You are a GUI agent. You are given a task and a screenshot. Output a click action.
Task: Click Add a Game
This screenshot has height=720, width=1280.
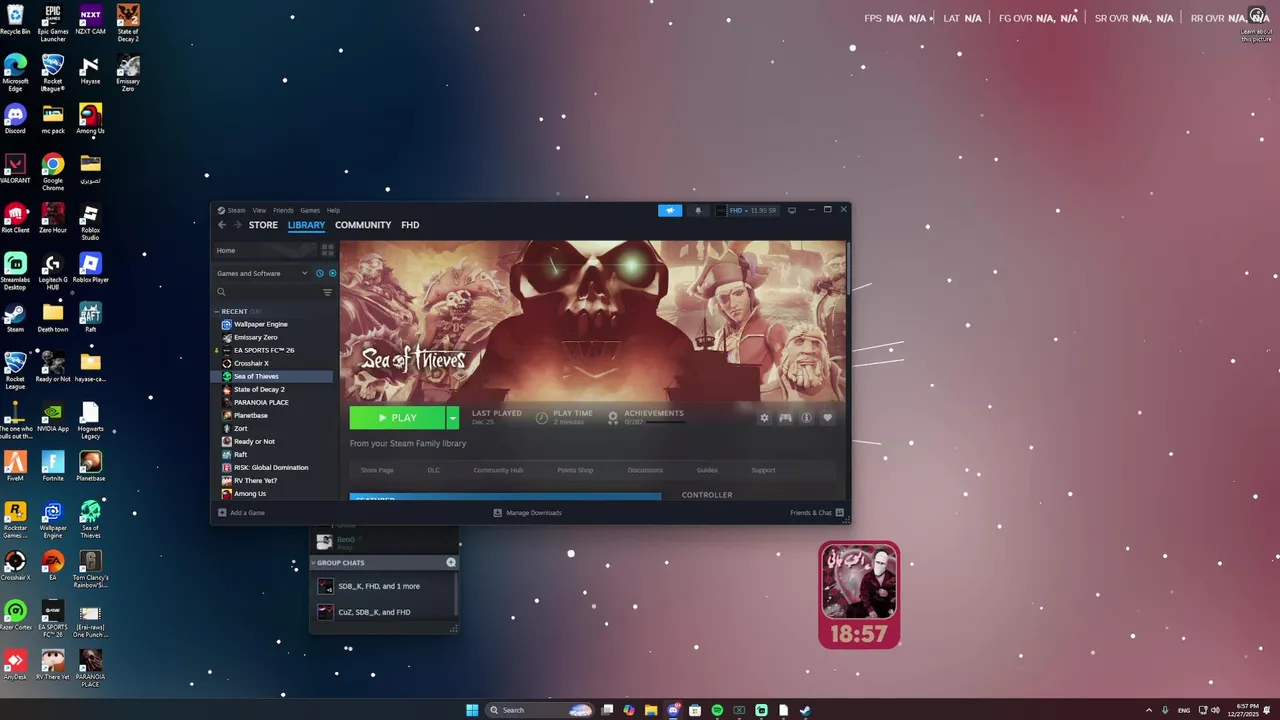pos(241,513)
